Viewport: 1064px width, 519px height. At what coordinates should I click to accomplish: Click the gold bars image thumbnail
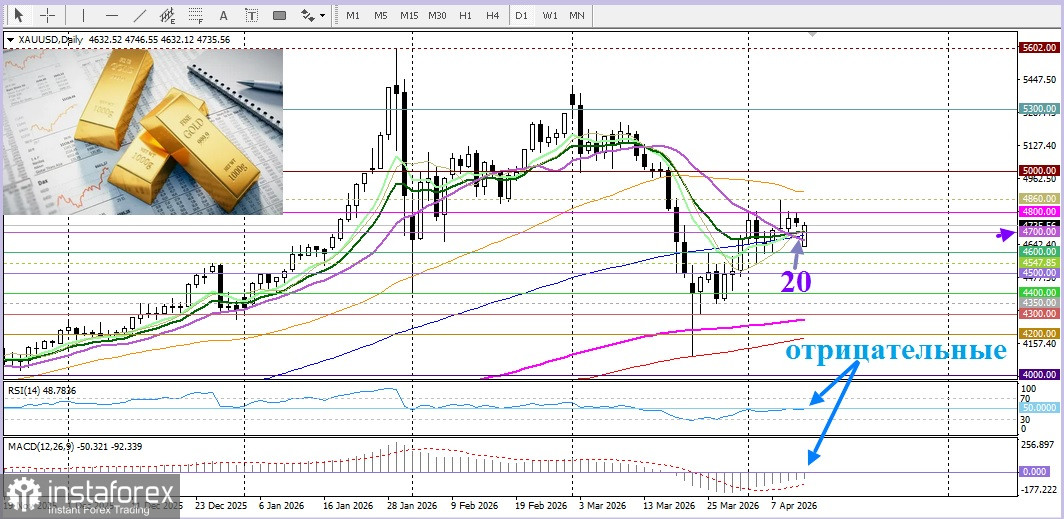click(143, 131)
